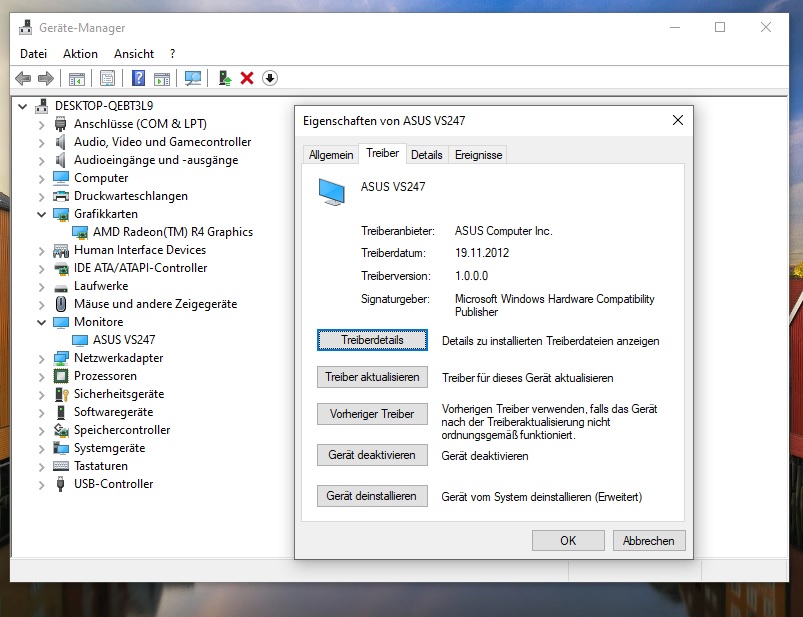Click the driver date value 19.11.2012
This screenshot has width=803, height=617.
482,253
